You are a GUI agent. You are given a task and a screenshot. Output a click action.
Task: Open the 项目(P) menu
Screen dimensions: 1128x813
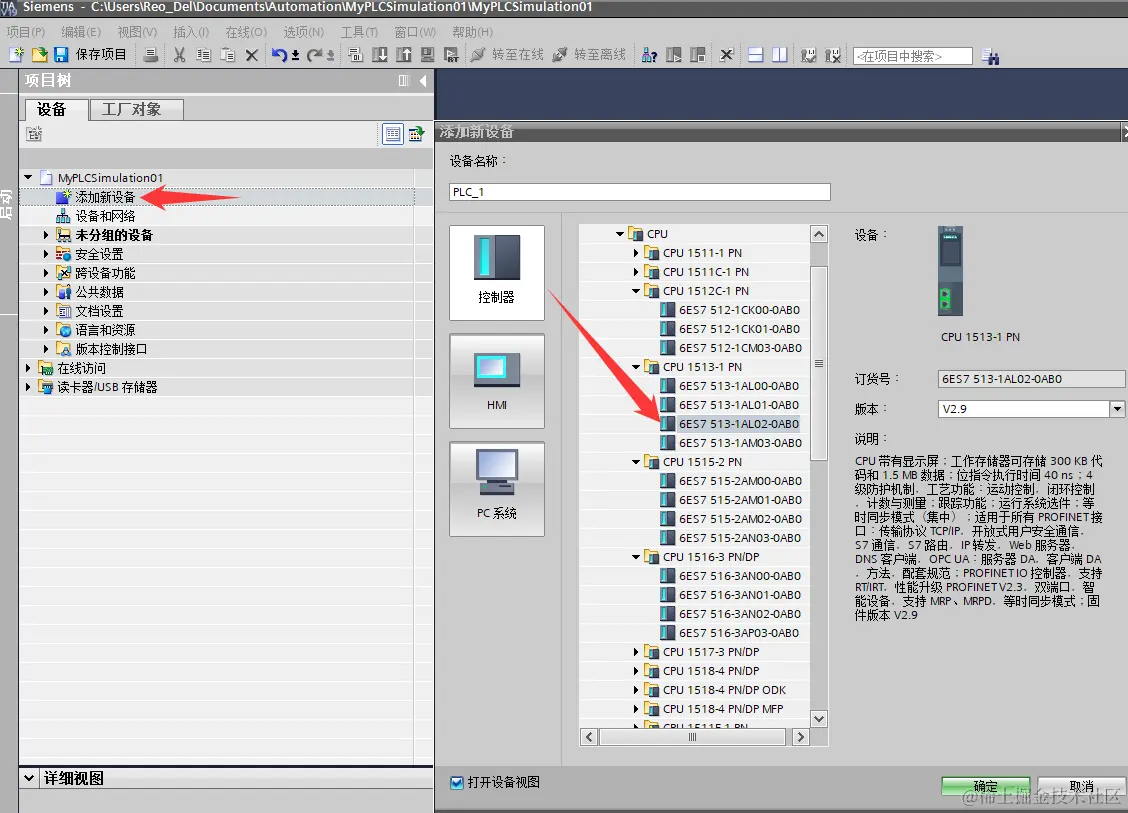[26, 32]
